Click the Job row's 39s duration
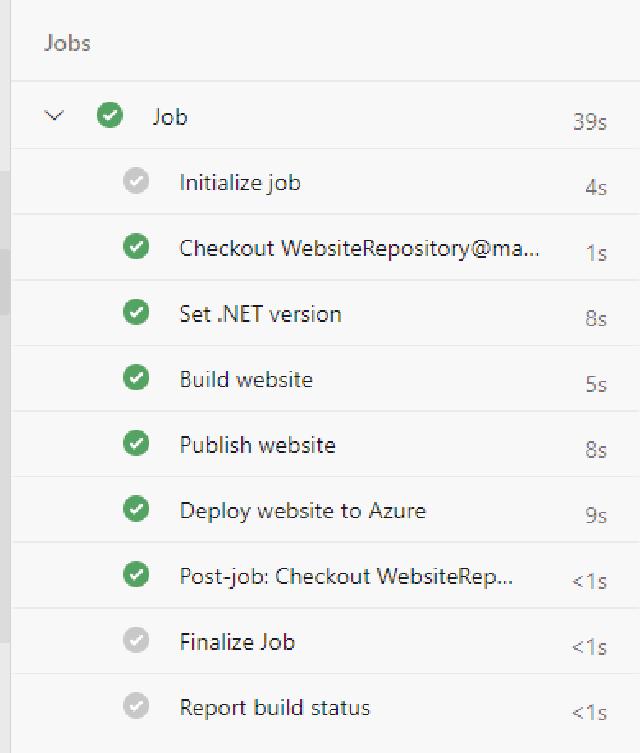 click(x=589, y=122)
